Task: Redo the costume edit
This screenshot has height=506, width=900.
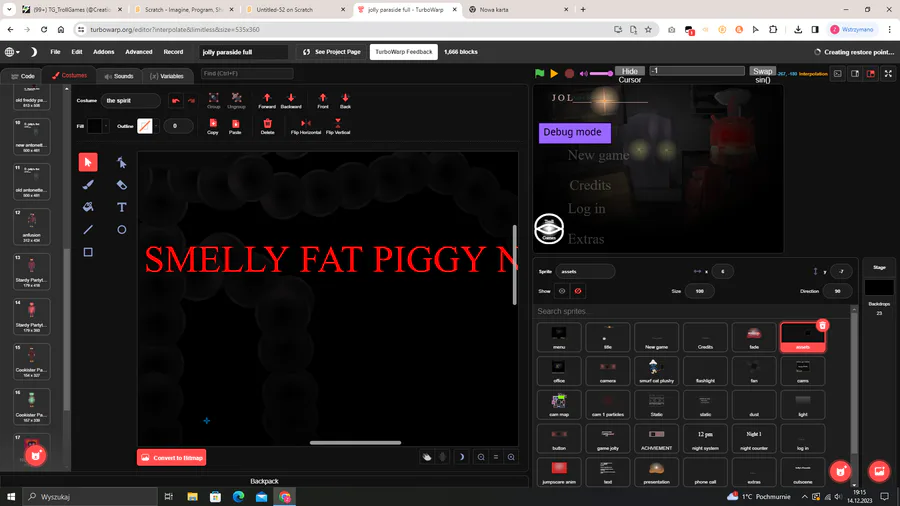Action: pos(191,100)
